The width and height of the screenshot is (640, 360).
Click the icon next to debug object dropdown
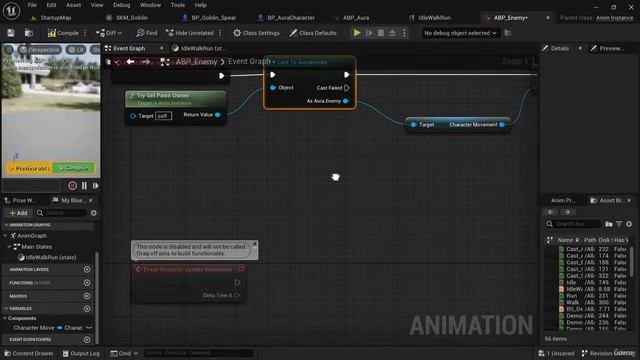click(x=508, y=33)
